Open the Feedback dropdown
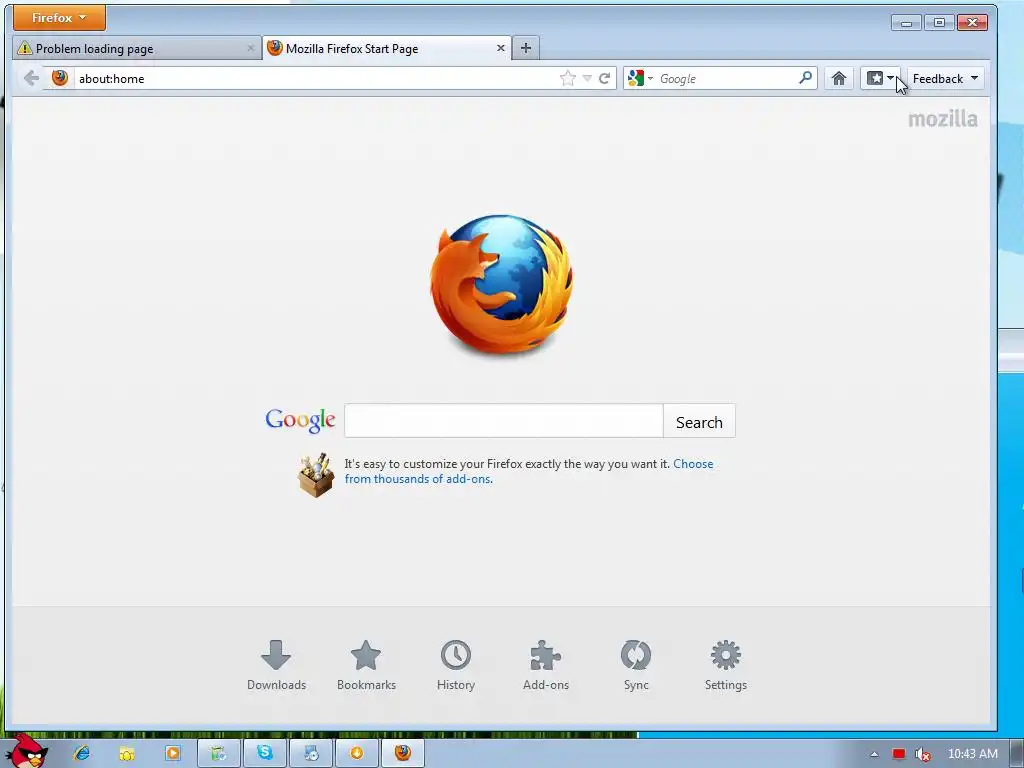 click(x=945, y=79)
